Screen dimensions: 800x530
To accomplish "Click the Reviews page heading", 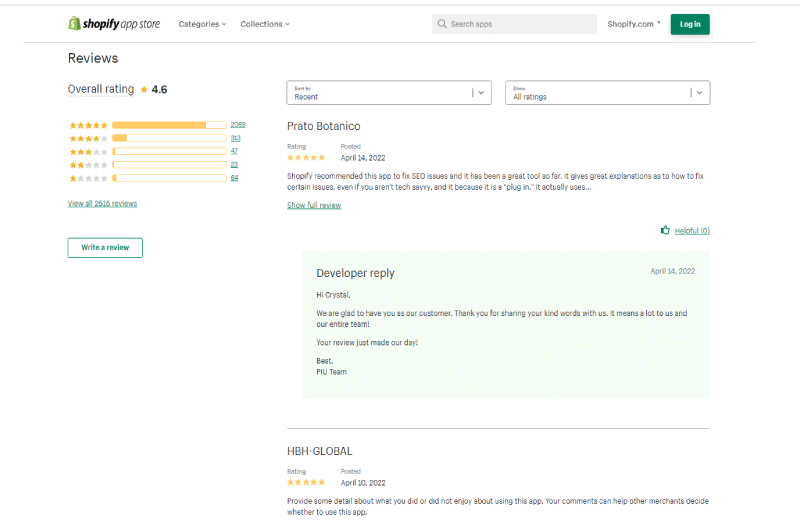I will tap(93, 58).
